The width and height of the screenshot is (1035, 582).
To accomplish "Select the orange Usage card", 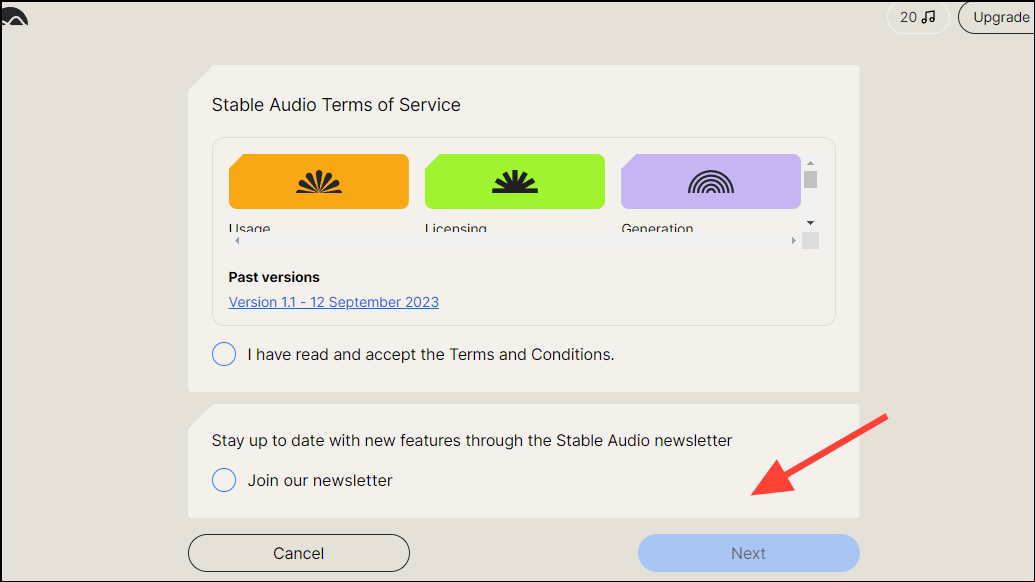I will click(x=319, y=181).
